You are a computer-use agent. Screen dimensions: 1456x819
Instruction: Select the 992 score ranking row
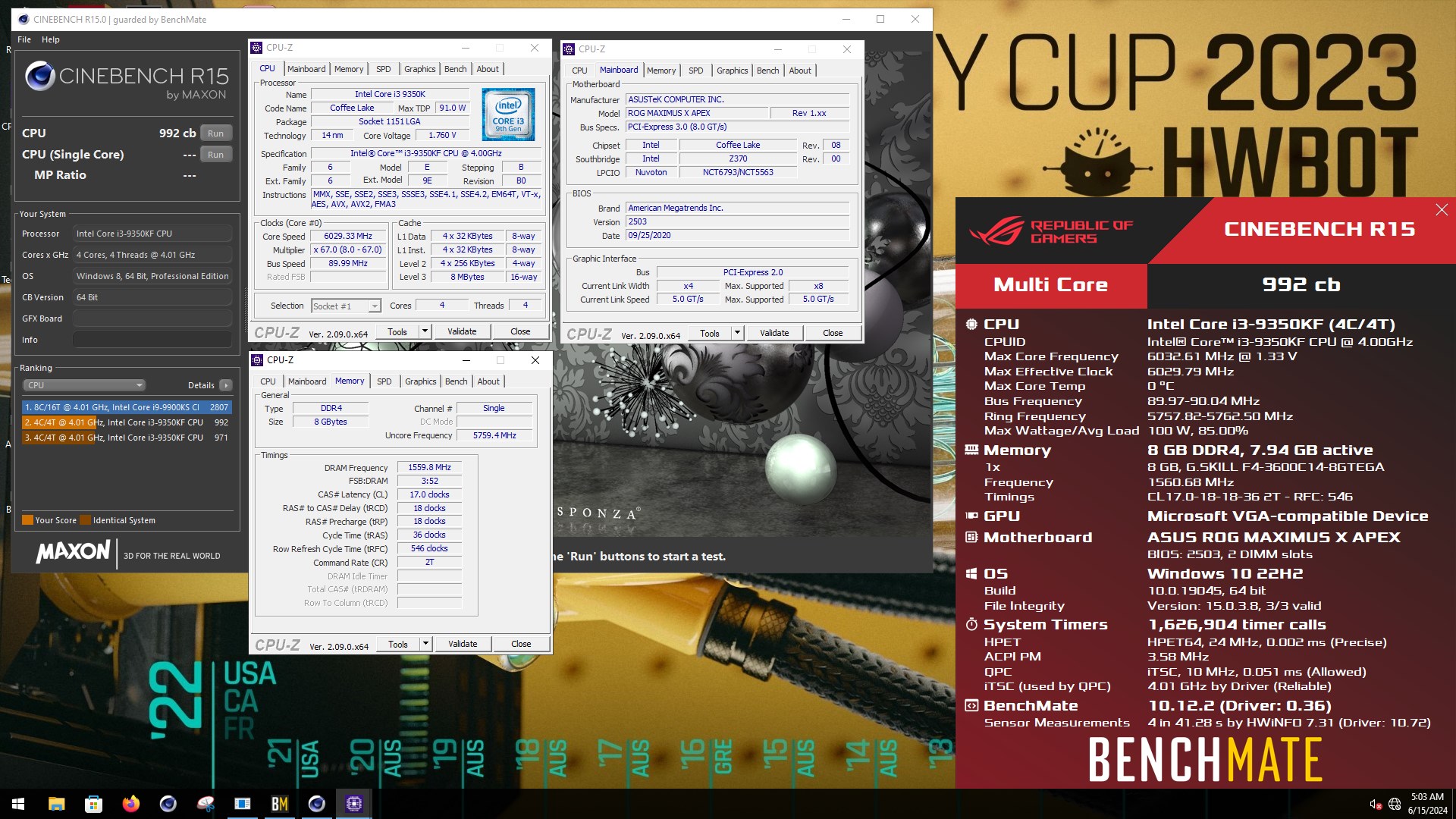(x=127, y=422)
